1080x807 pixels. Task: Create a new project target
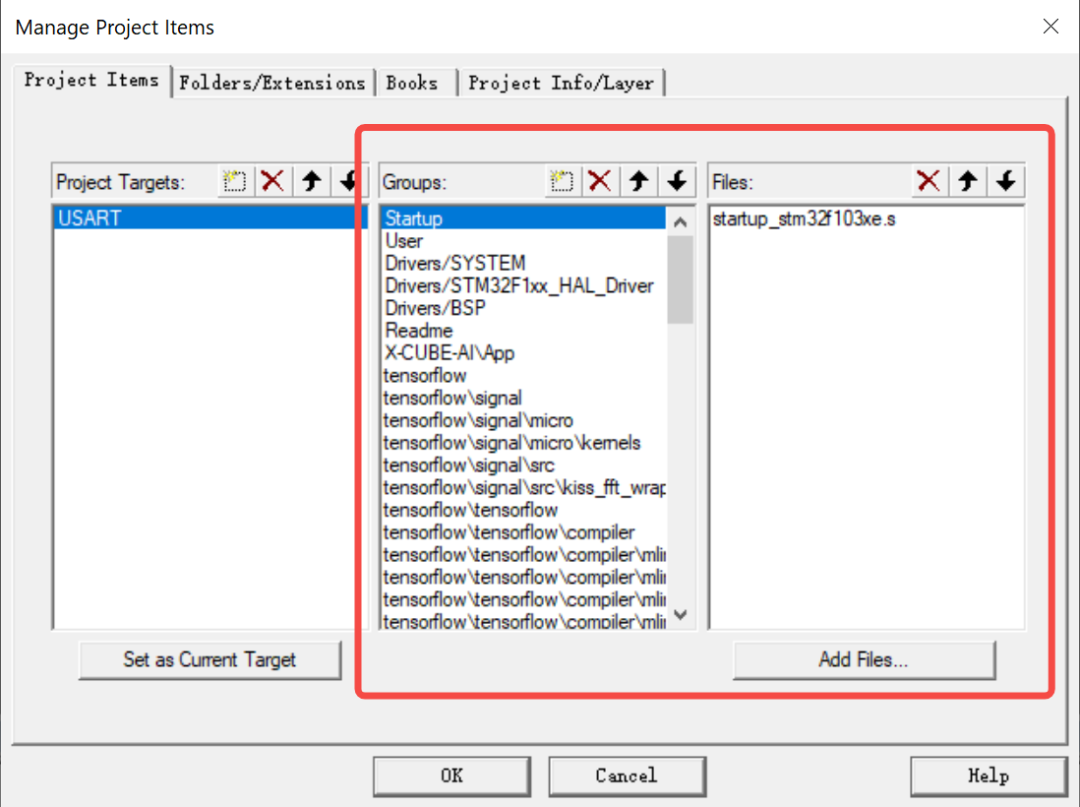(235, 182)
